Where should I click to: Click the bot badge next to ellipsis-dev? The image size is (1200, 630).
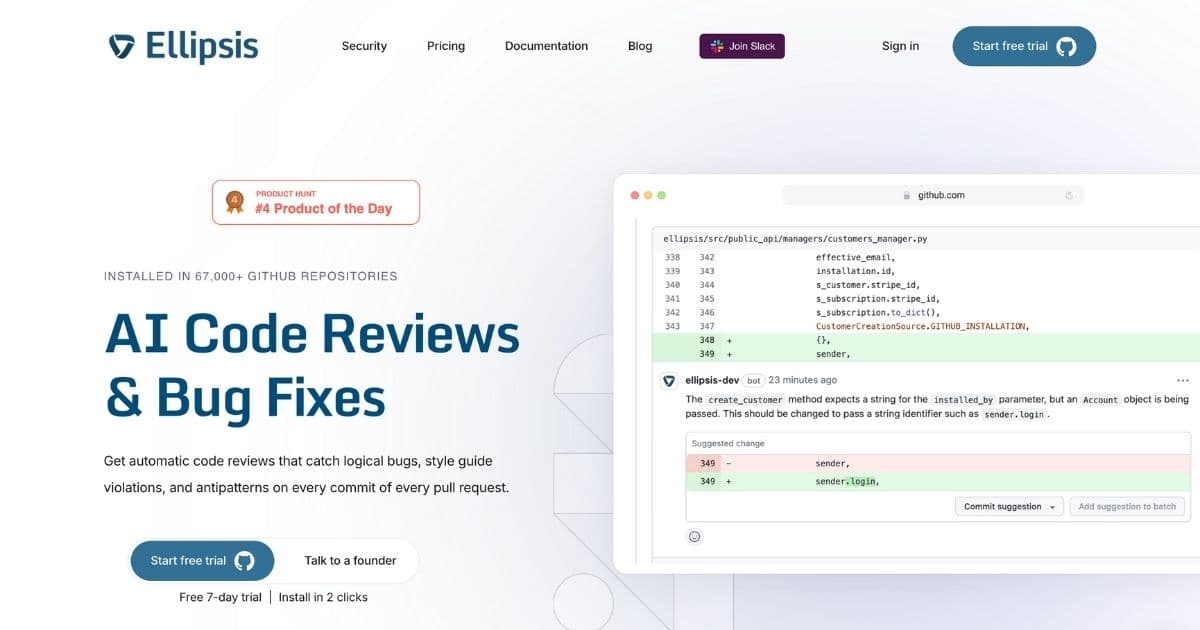coord(753,379)
